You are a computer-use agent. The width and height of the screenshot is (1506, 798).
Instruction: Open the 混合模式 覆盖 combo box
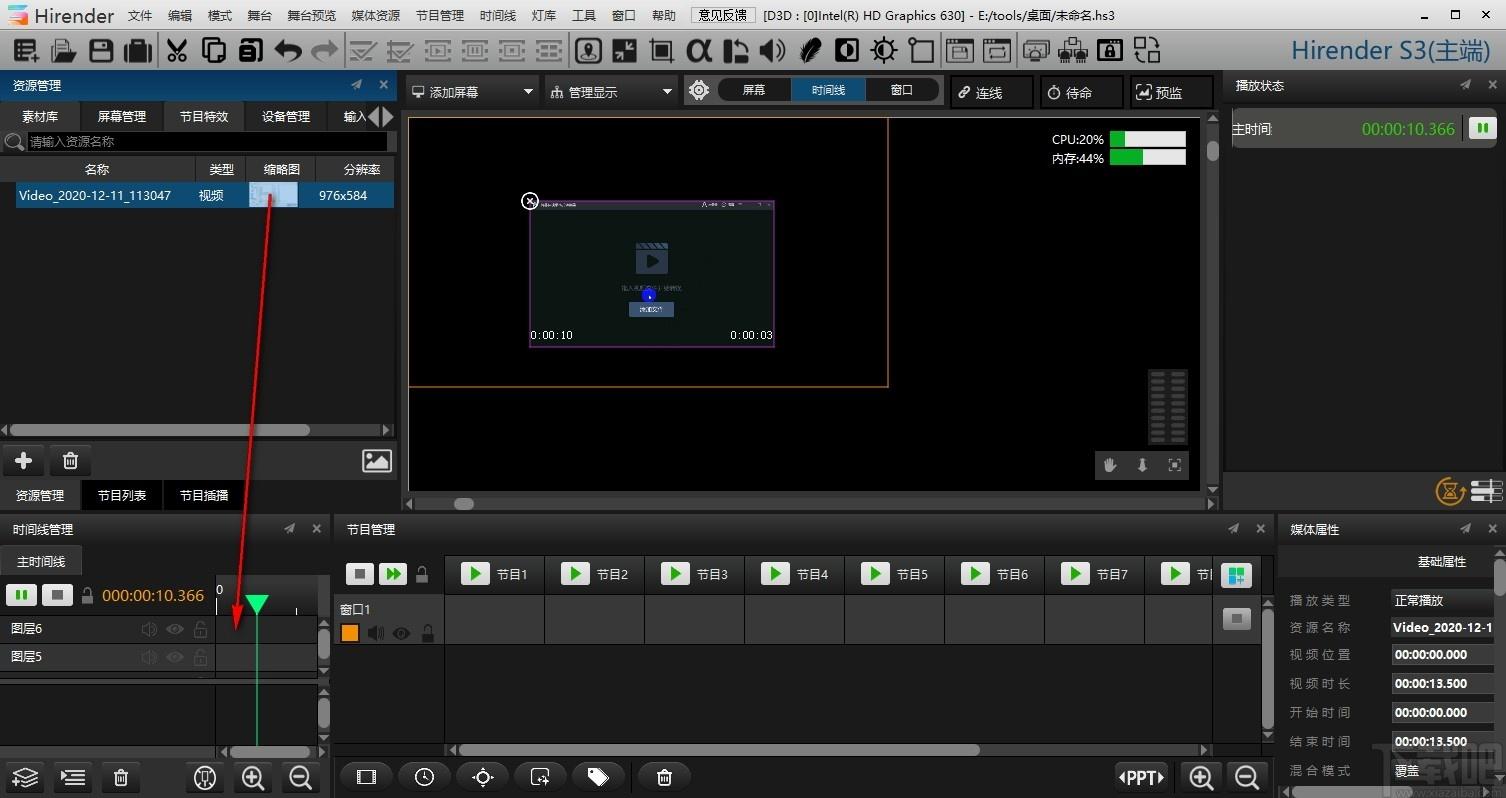click(1443, 771)
